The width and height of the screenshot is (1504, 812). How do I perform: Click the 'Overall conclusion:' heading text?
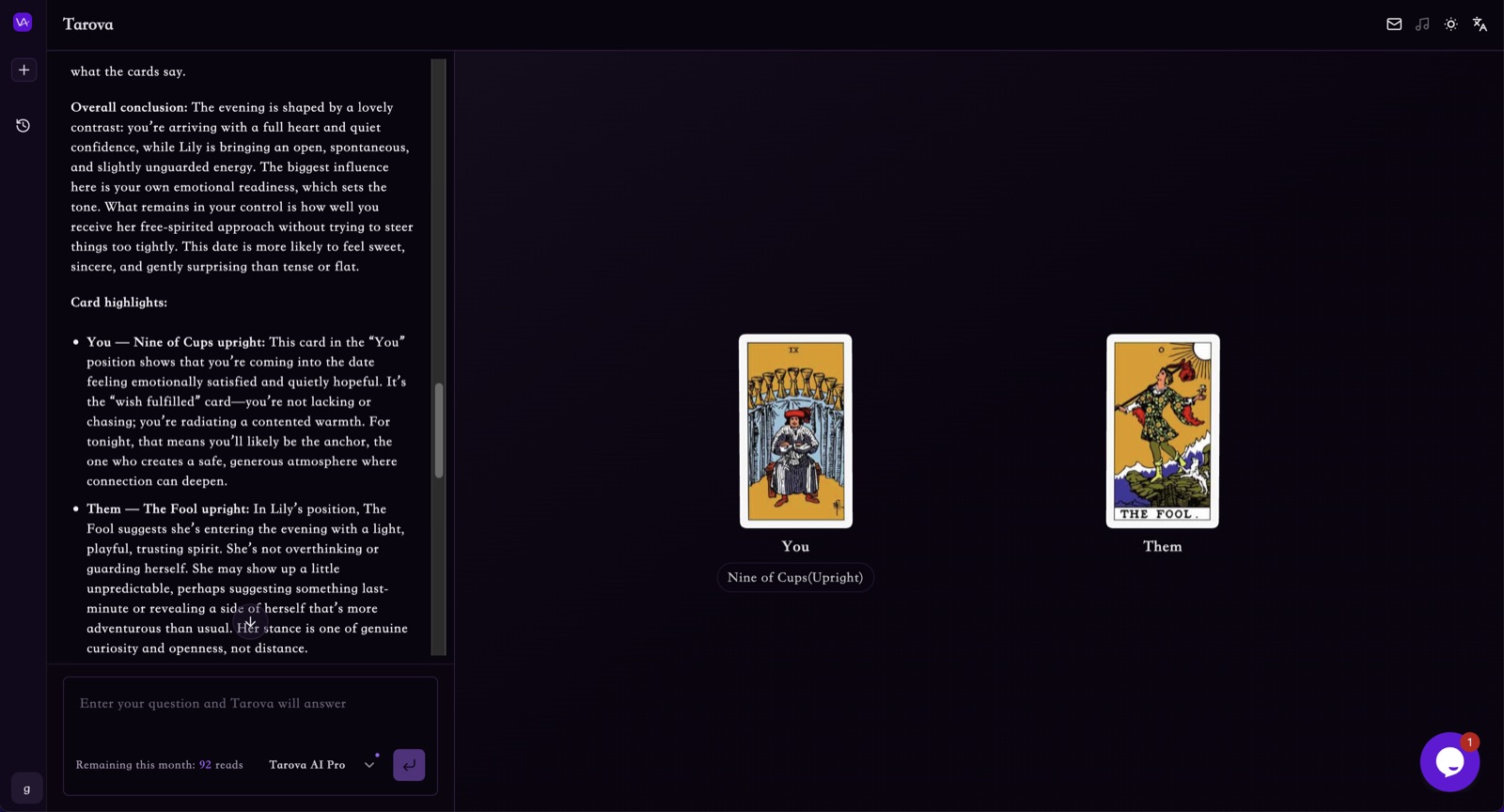(129, 107)
